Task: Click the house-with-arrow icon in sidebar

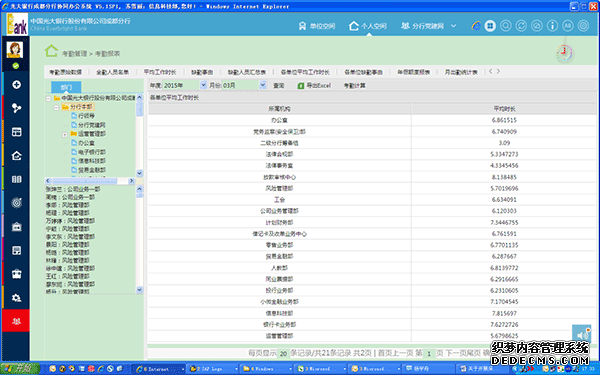Action: point(16,156)
